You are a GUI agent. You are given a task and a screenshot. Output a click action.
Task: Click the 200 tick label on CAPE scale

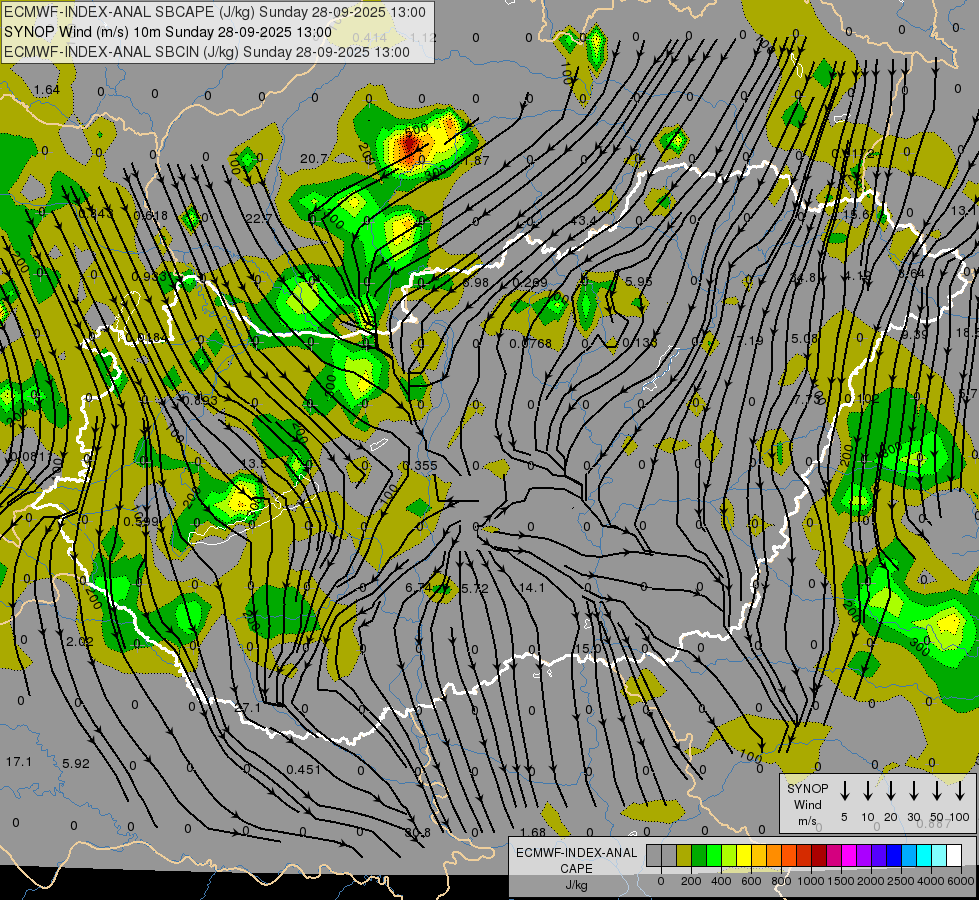(691, 881)
